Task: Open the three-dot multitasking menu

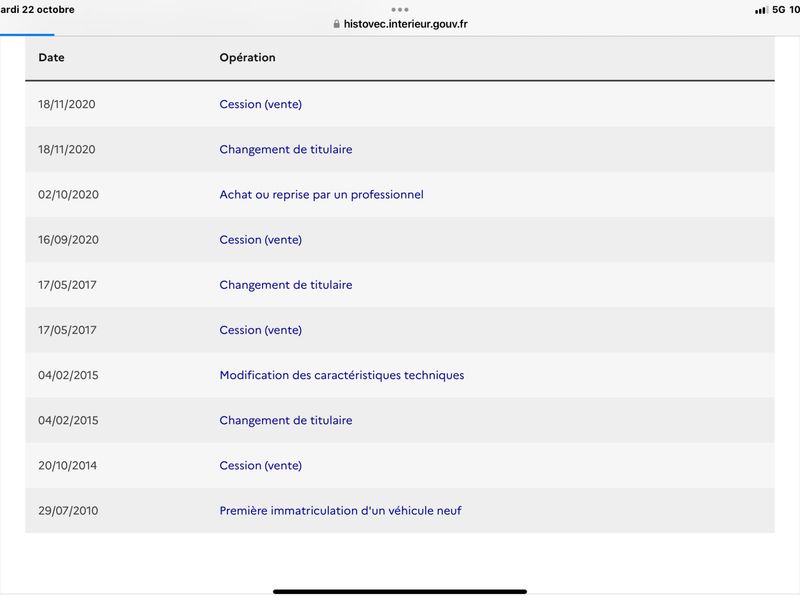Action: 399,10
